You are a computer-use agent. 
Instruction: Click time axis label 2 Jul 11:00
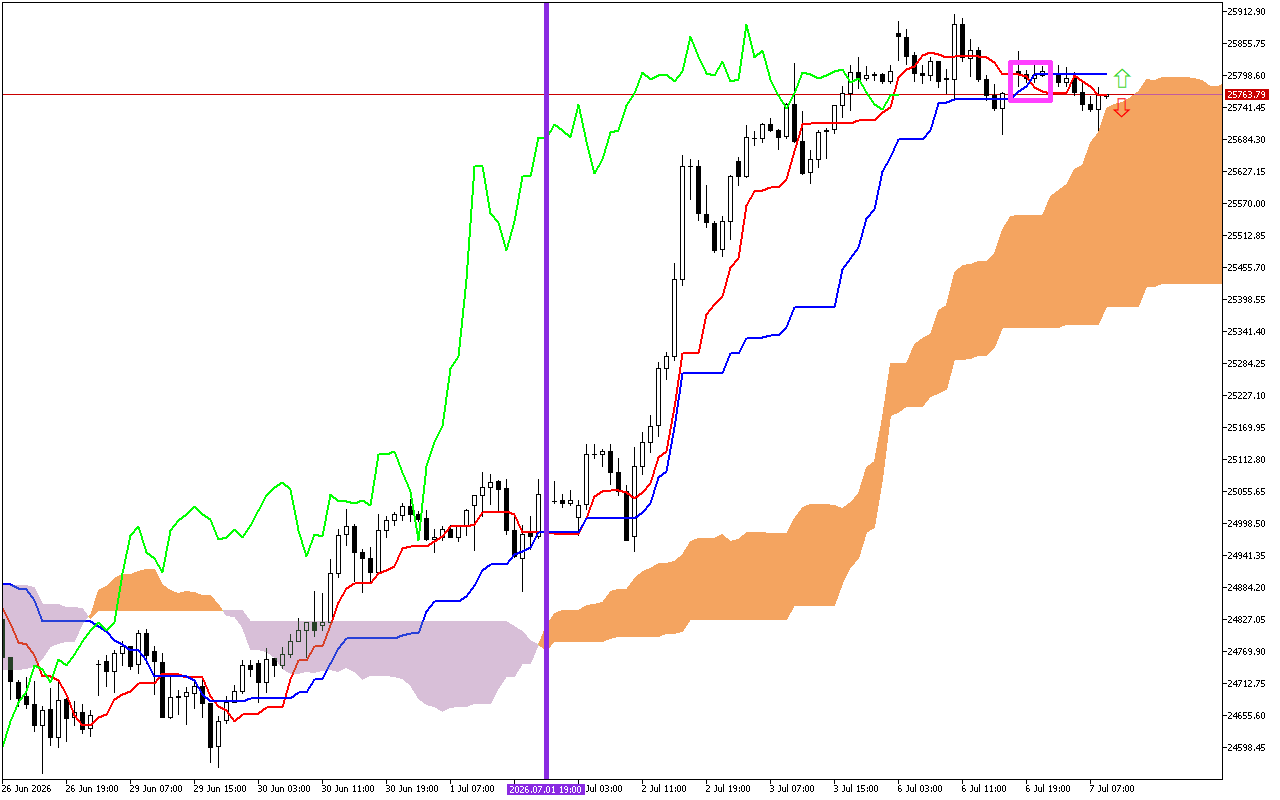tap(665, 789)
